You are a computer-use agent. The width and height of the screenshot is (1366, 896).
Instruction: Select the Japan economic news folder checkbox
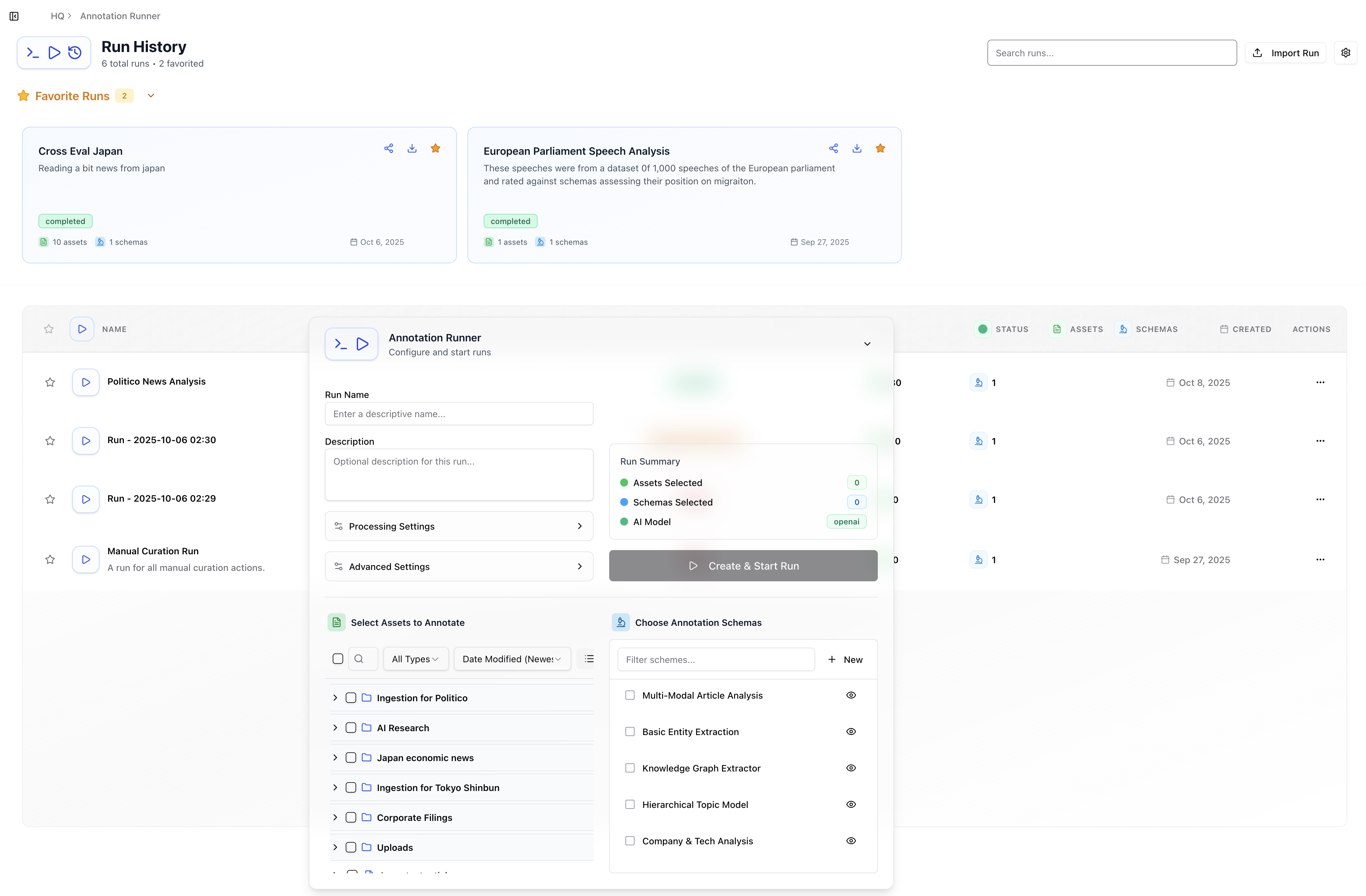(x=351, y=758)
